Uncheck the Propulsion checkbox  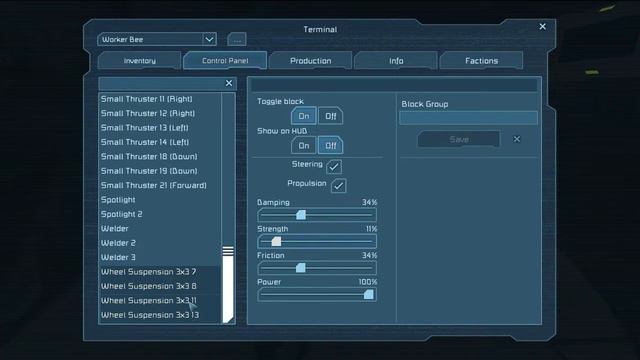[x=338, y=186]
